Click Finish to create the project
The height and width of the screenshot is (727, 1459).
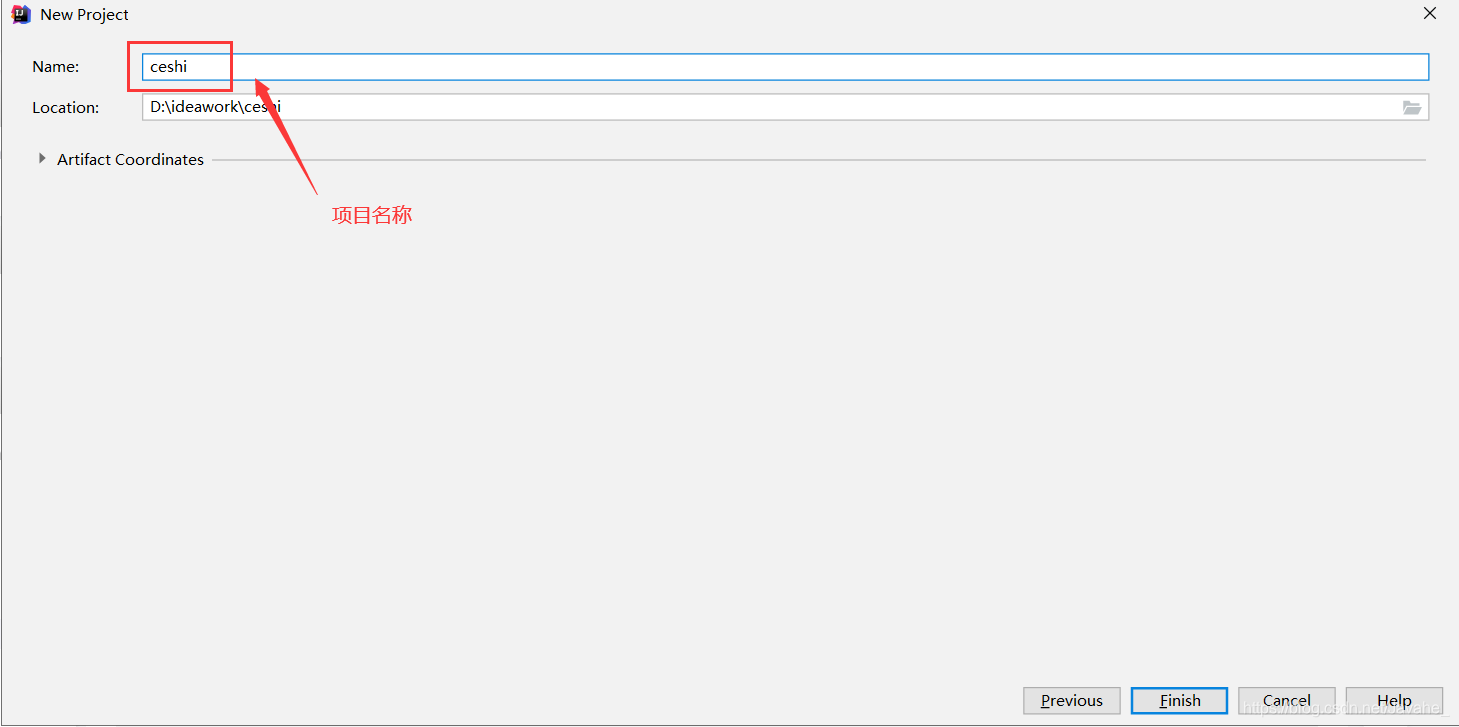(x=1180, y=700)
